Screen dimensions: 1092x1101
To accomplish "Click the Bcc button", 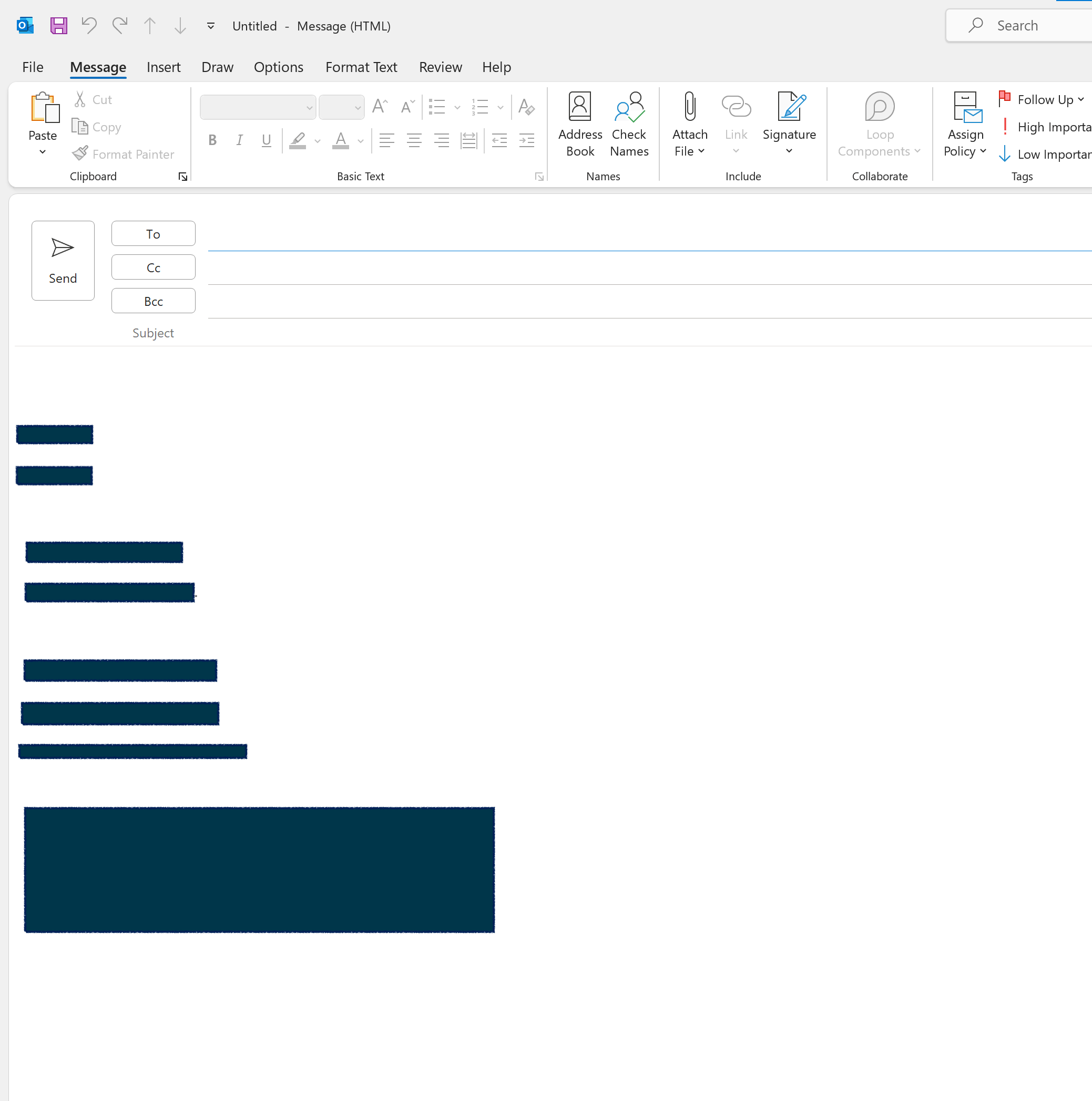I will click(154, 302).
